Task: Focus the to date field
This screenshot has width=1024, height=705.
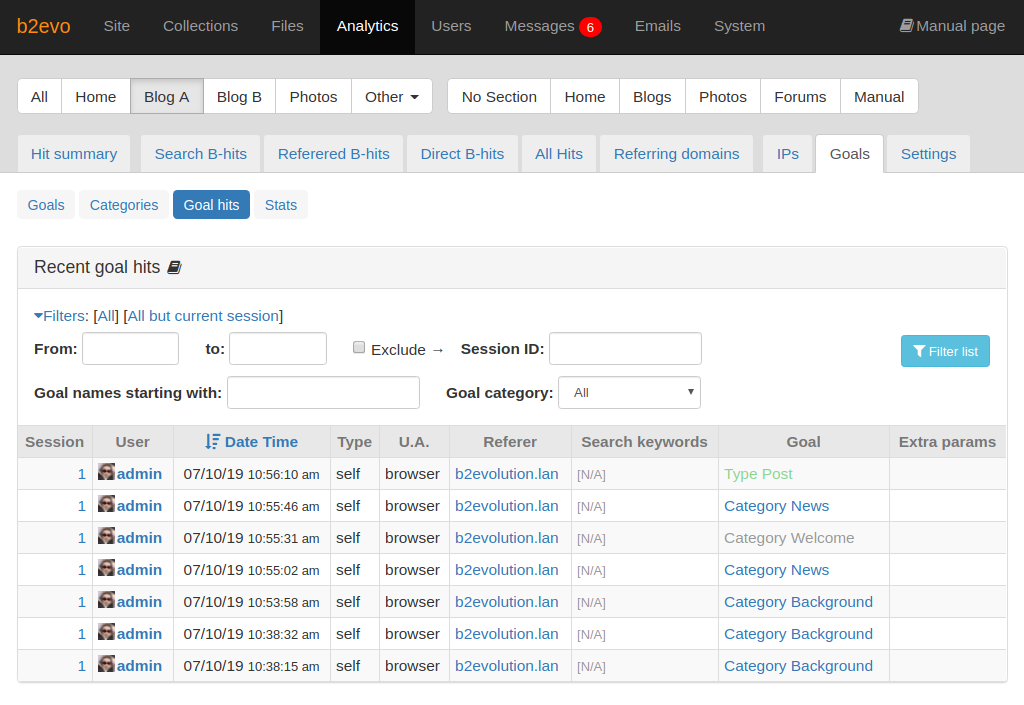Action: 278,349
